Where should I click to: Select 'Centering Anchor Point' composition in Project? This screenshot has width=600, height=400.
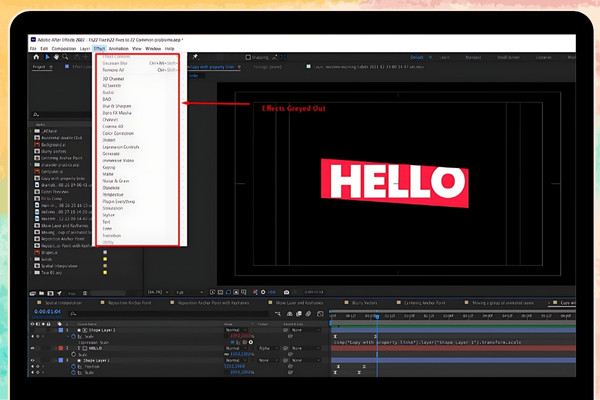(61, 158)
